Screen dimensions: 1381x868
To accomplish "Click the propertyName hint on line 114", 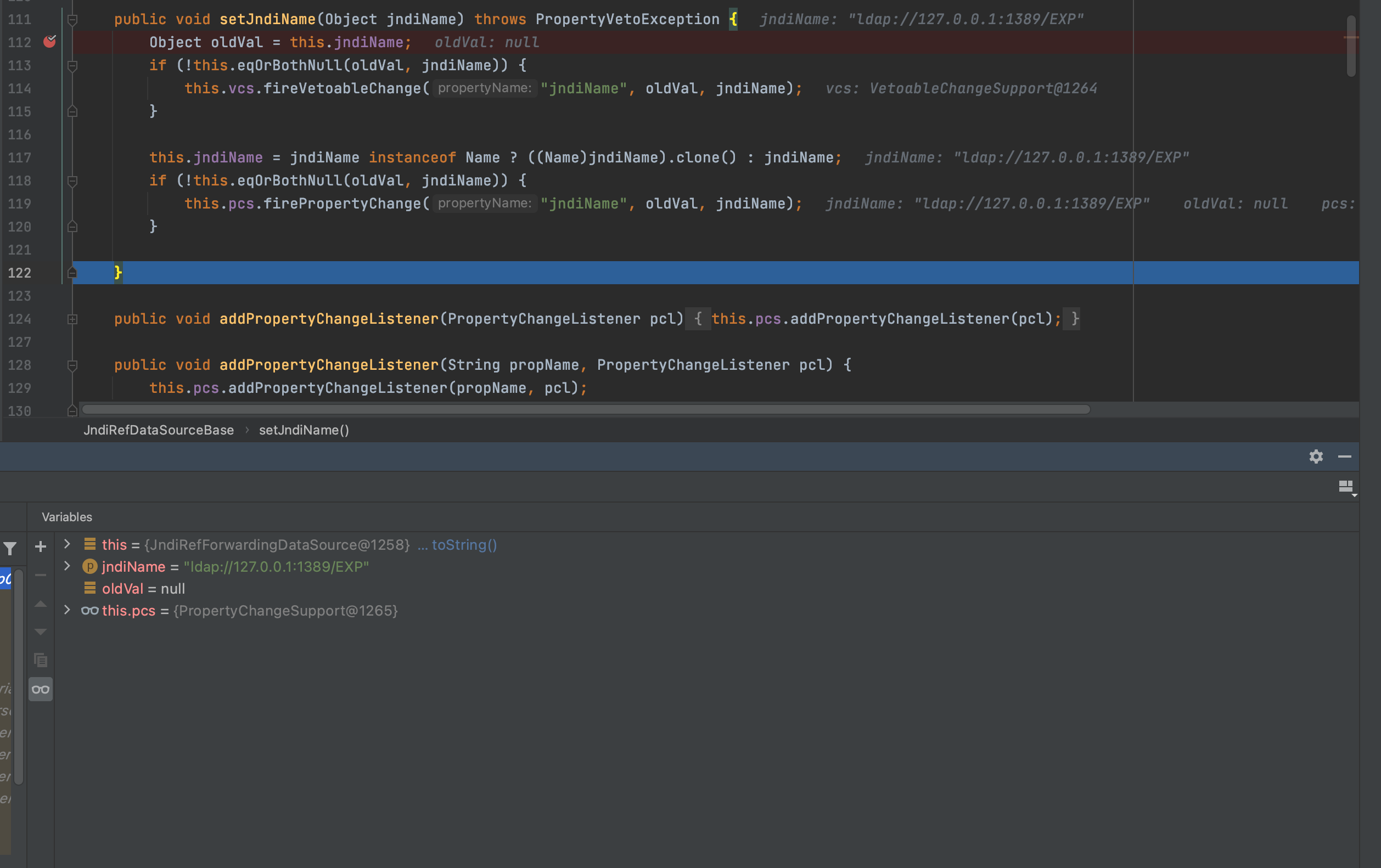I will coord(485,88).
